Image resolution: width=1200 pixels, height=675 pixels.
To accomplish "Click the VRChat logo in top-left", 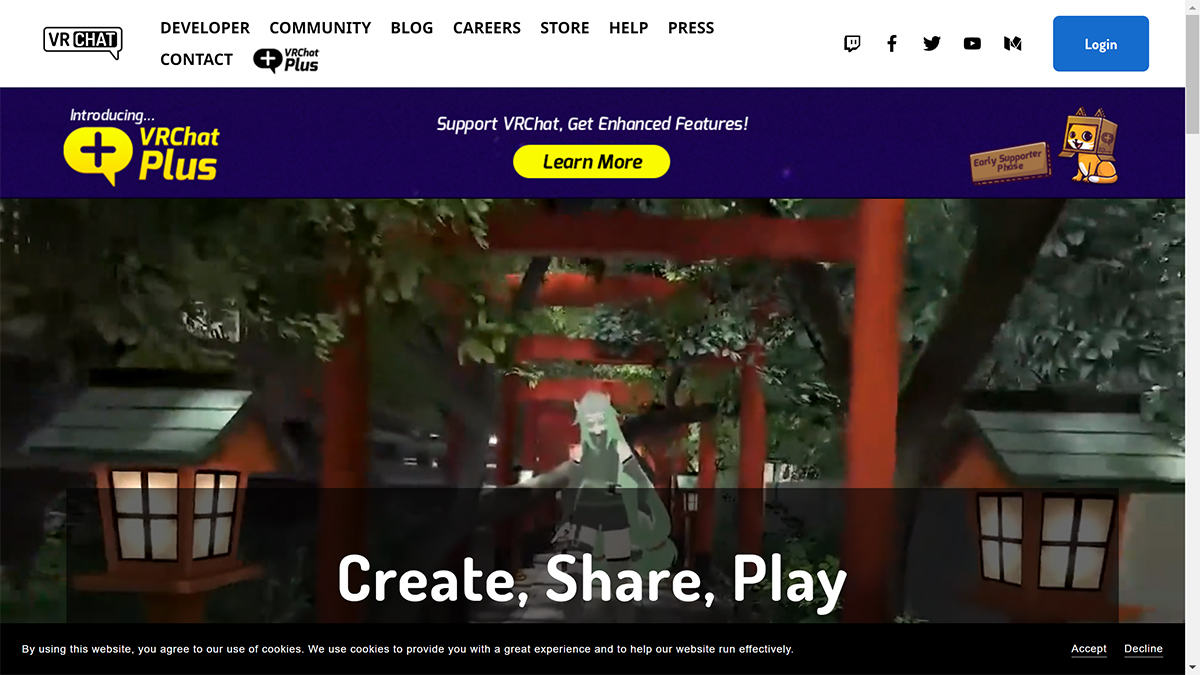I will click(x=83, y=42).
